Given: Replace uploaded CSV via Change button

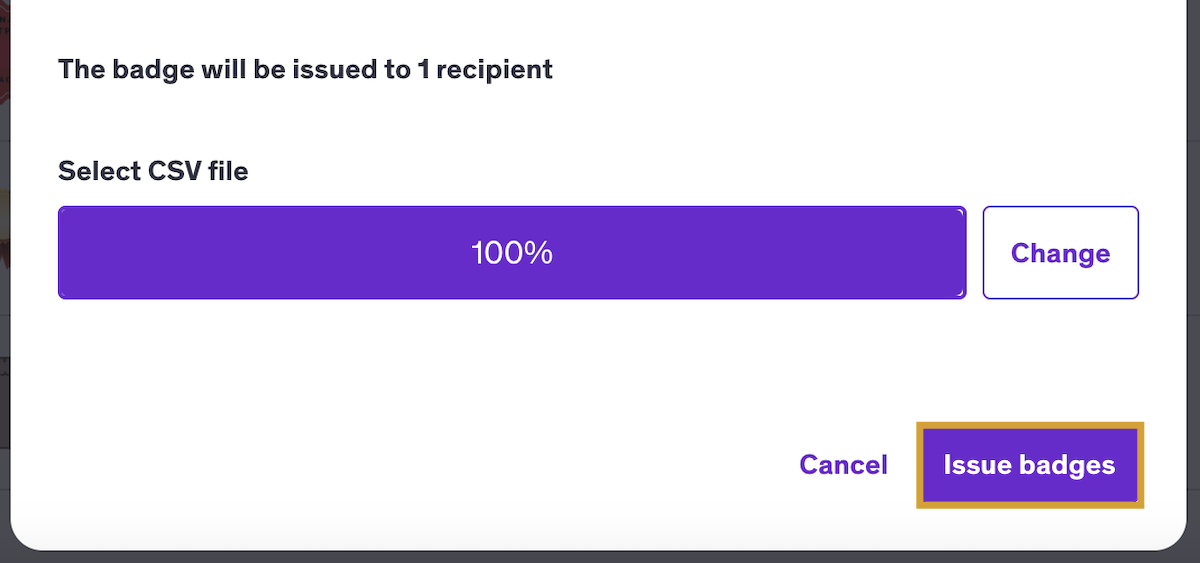Looking at the screenshot, I should pyautogui.click(x=1060, y=253).
